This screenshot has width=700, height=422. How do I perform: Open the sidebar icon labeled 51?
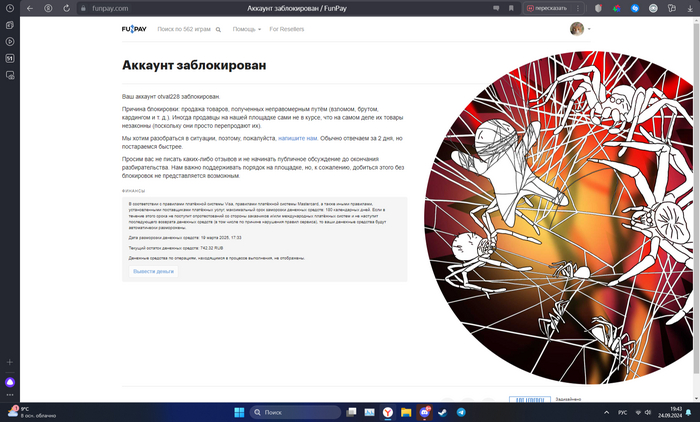(10, 58)
